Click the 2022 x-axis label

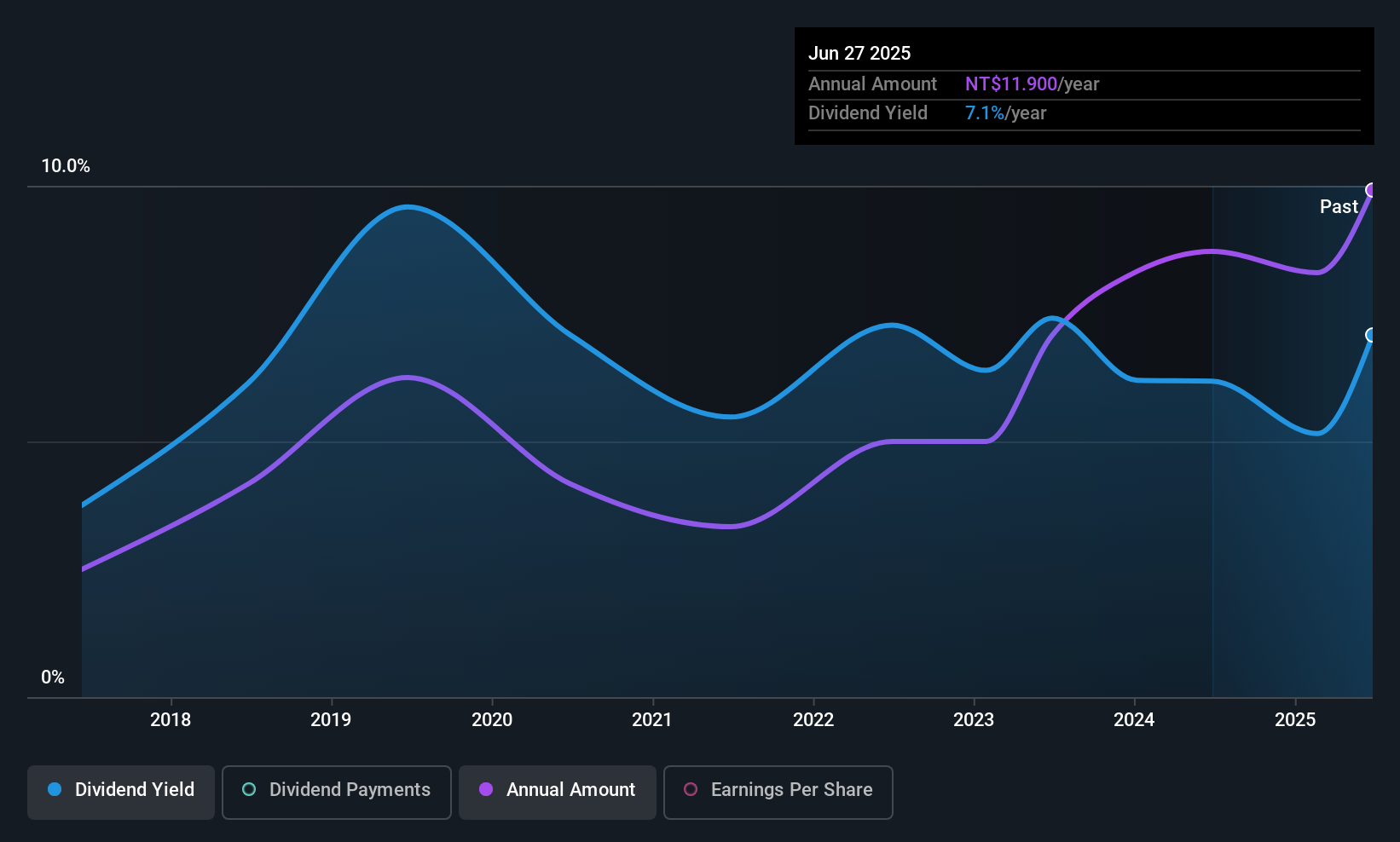coord(813,720)
